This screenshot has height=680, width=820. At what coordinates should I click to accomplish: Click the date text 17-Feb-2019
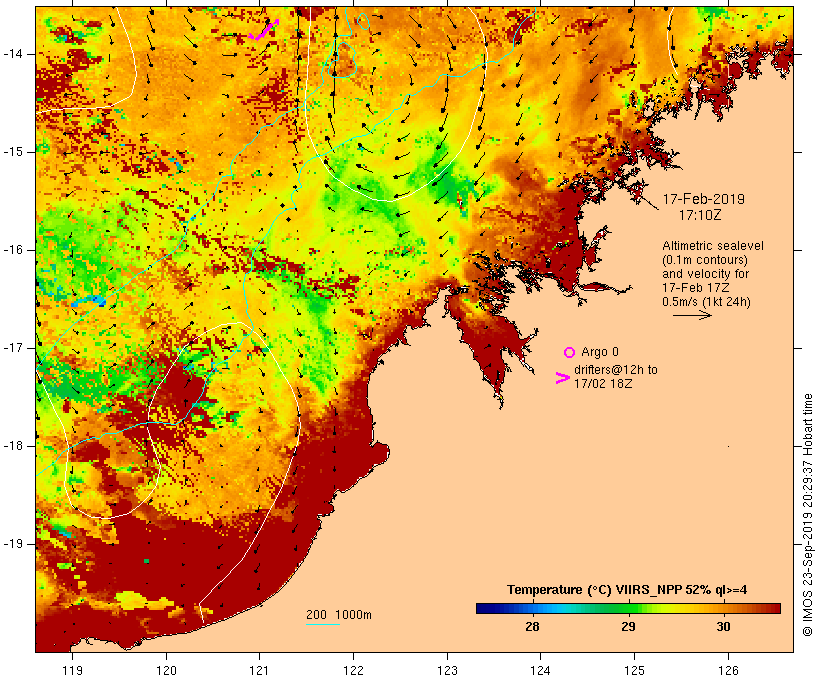tap(703, 199)
